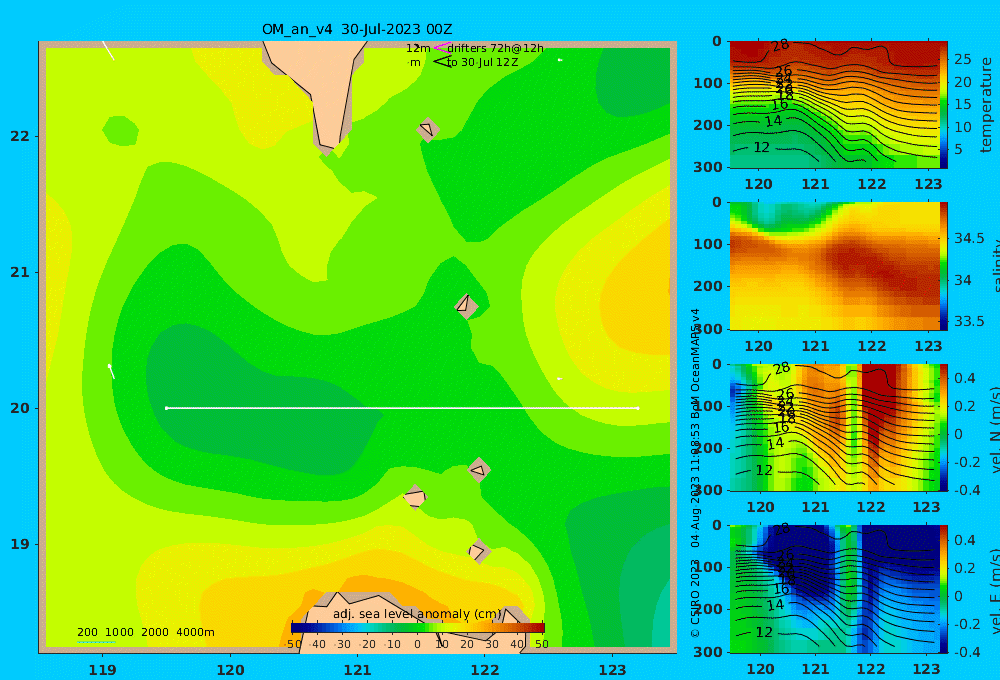Screen dimensions: 1000x680
Task: Click the 'vel. E (m/s)' axis label
Action: click(x=994, y=590)
